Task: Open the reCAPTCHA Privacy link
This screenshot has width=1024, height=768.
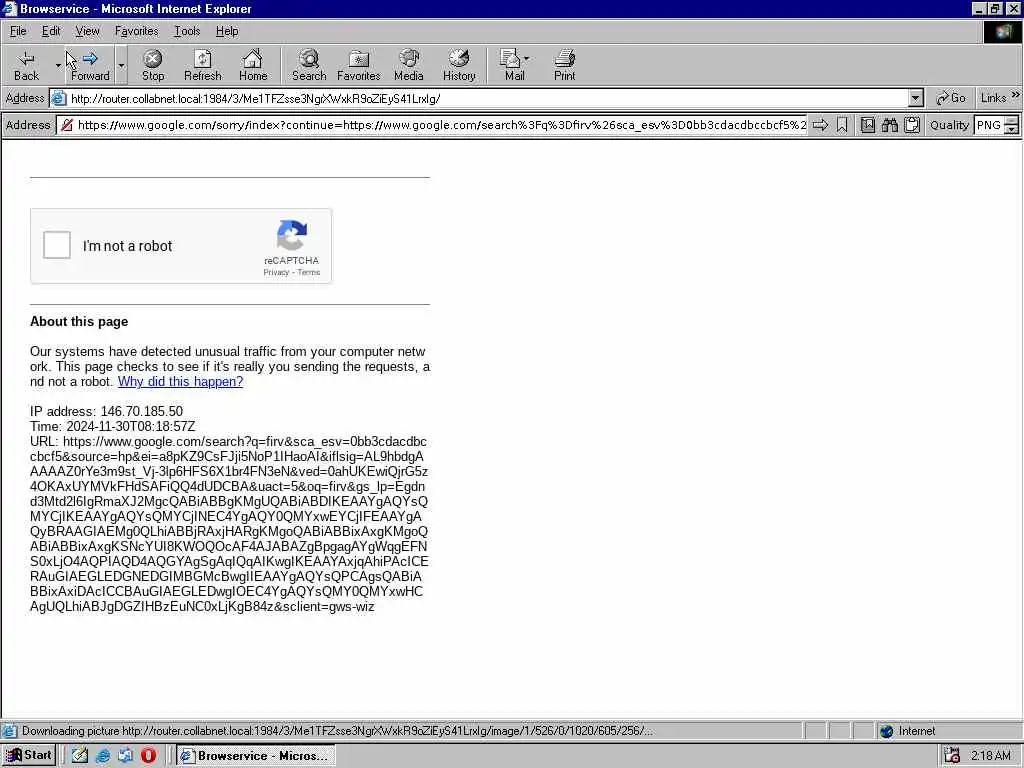Action: click(x=276, y=272)
